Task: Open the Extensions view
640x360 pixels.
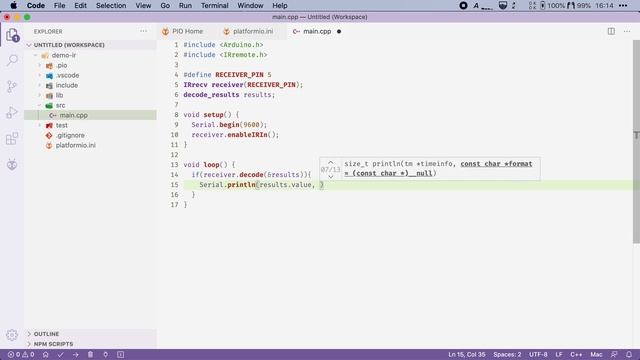Action: pos(12,139)
